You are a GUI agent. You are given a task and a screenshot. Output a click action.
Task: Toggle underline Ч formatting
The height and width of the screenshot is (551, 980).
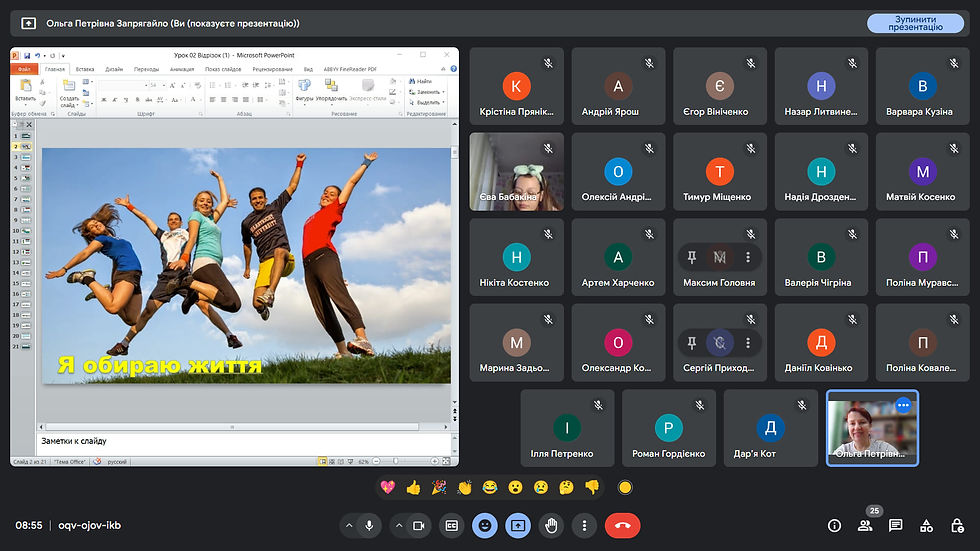click(x=126, y=99)
